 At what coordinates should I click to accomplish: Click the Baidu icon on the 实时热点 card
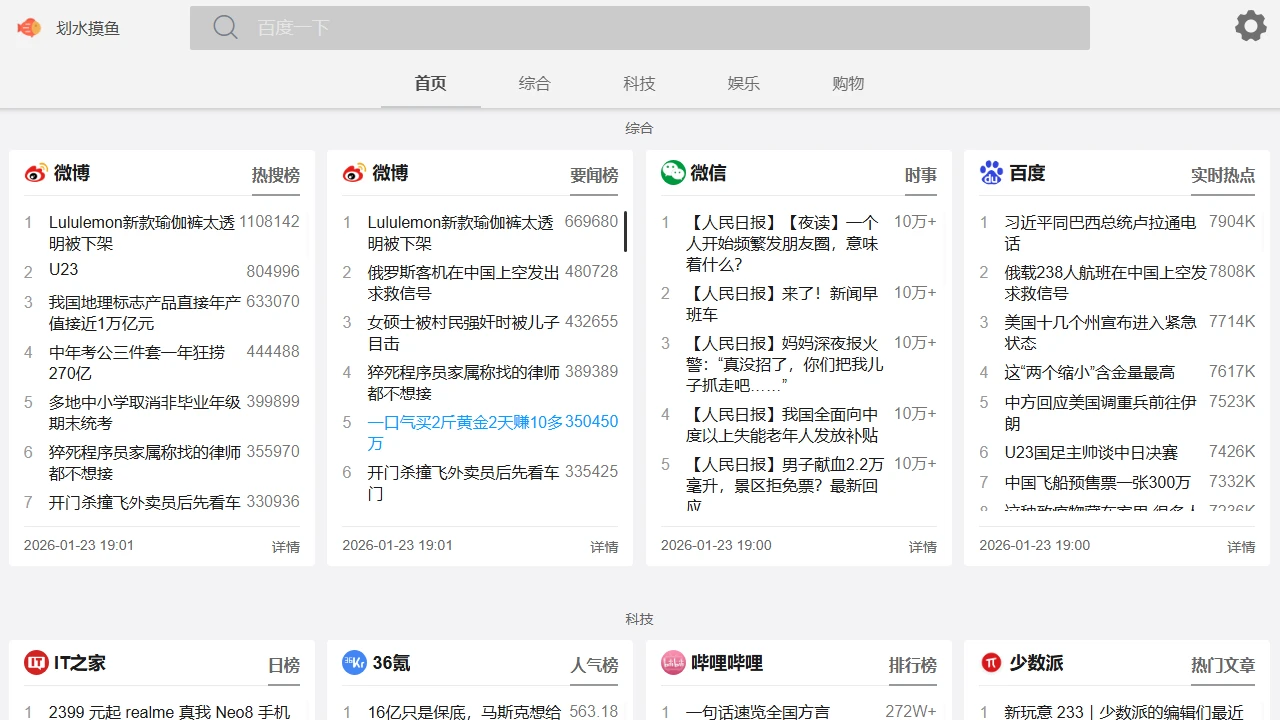point(990,172)
